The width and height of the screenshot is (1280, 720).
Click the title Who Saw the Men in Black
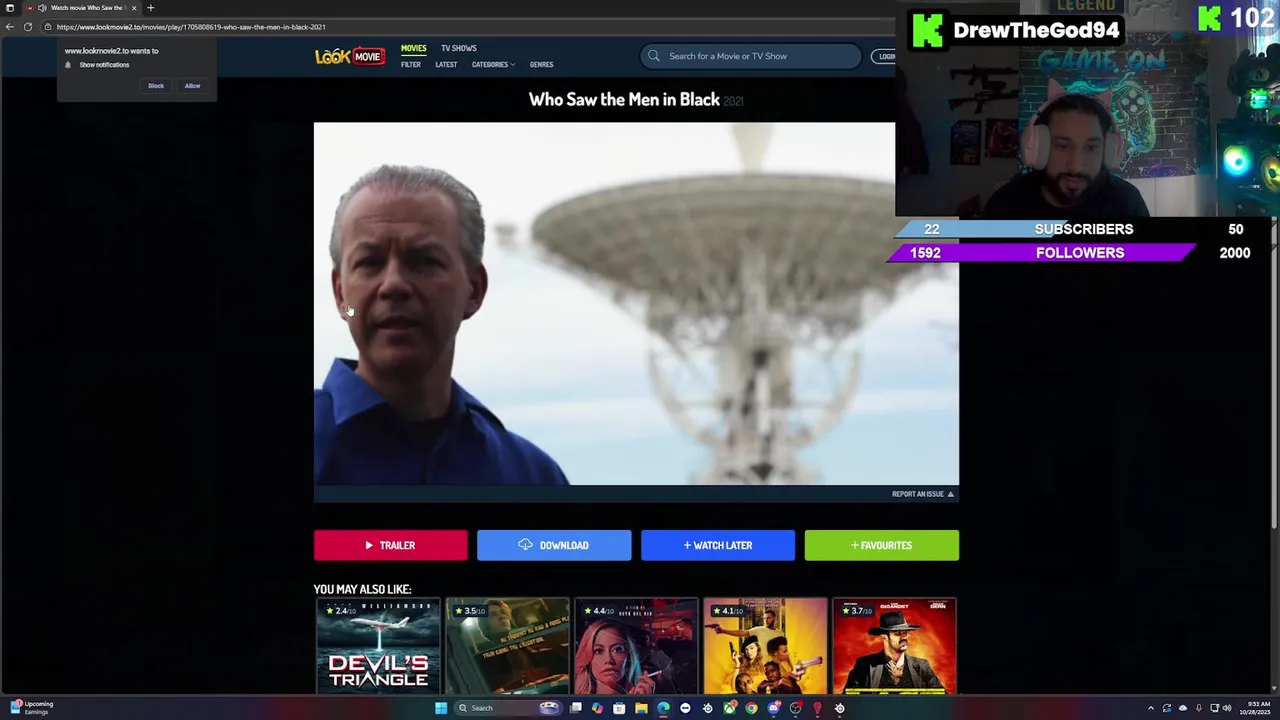click(x=624, y=99)
